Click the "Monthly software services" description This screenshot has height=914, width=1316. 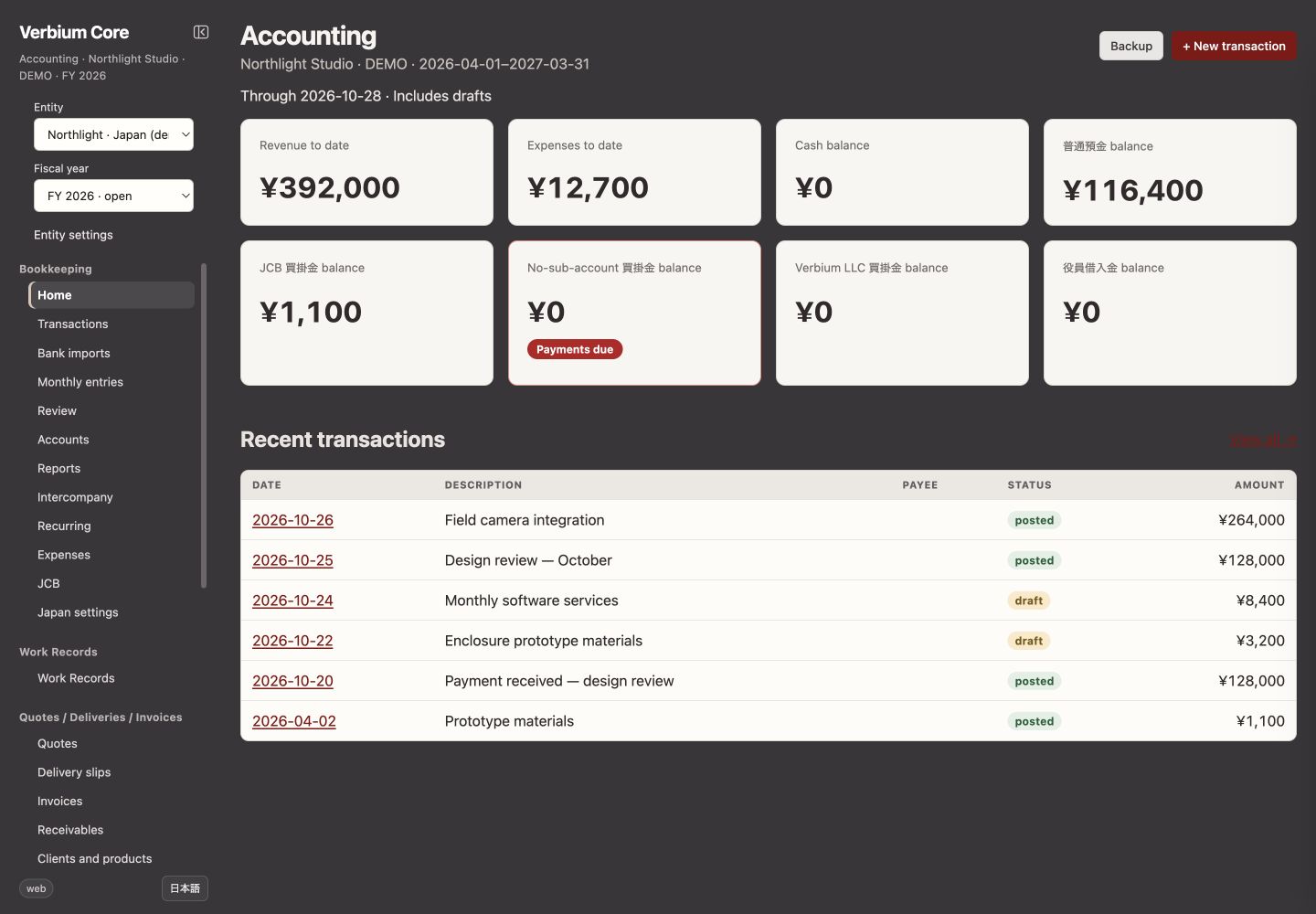click(532, 600)
